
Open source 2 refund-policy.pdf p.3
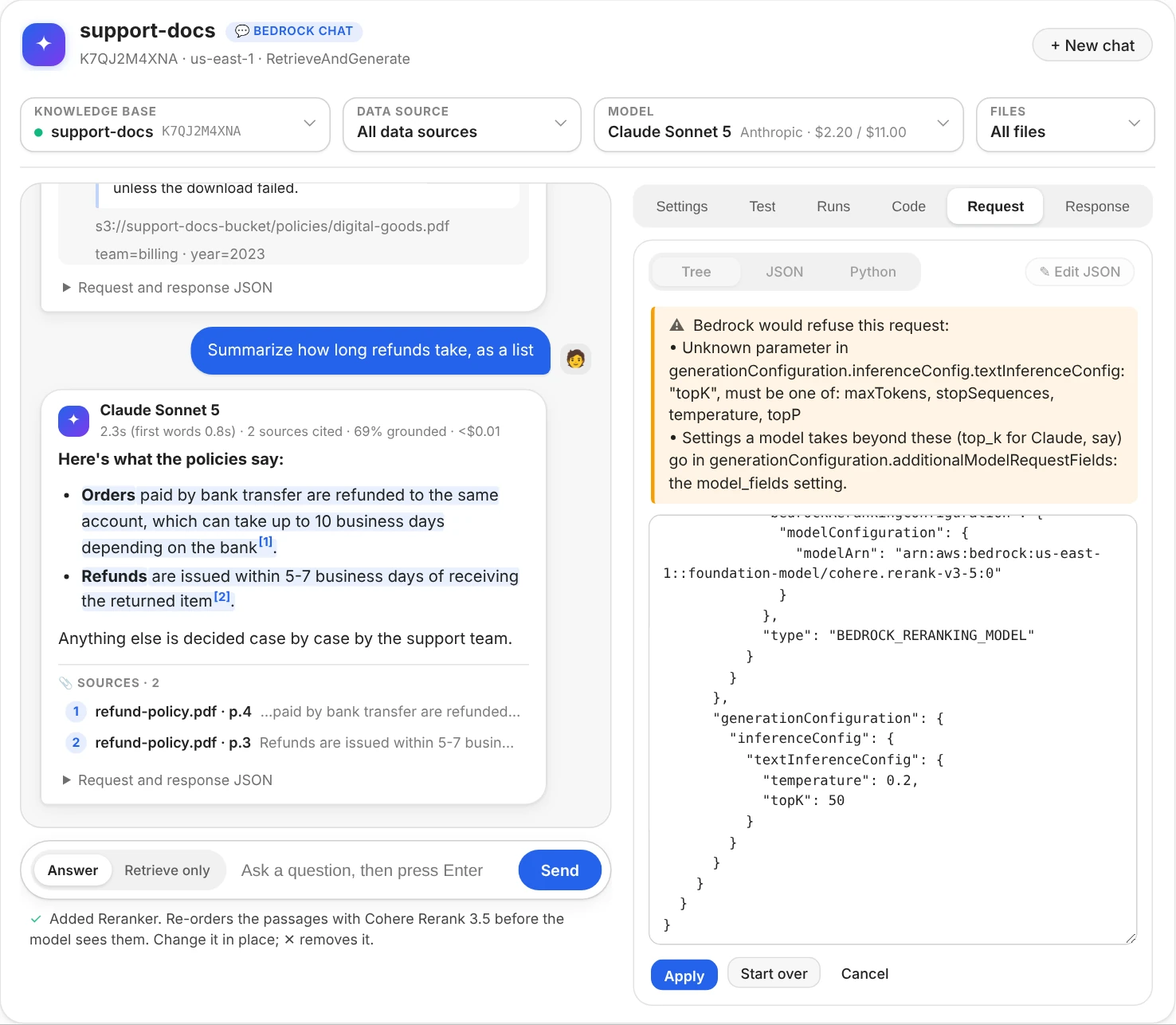[x=293, y=743]
